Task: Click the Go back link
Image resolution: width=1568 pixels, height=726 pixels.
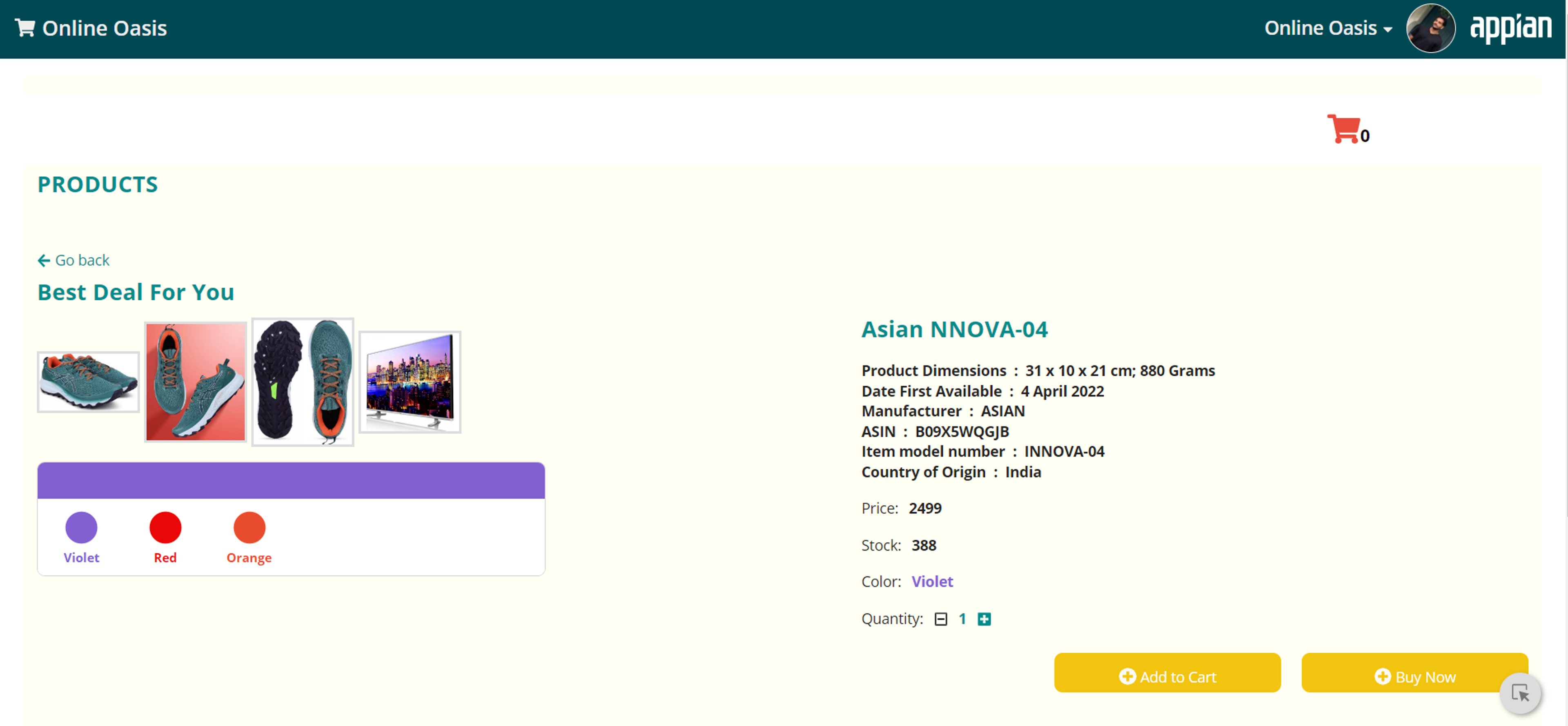Action: tap(73, 260)
